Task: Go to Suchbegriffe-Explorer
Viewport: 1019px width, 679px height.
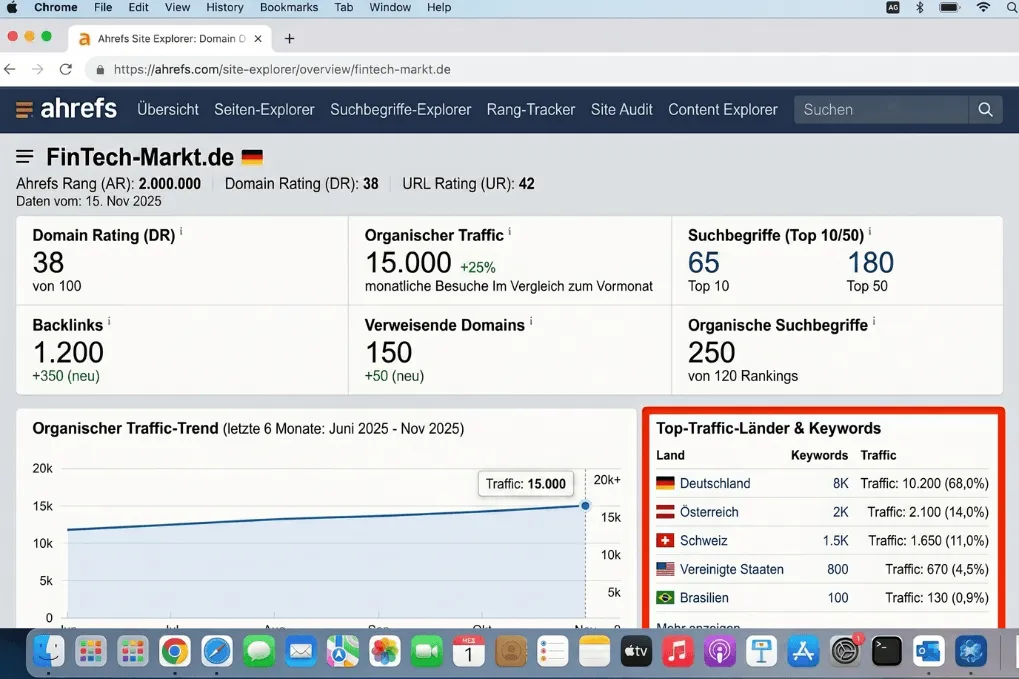Action: coord(400,110)
